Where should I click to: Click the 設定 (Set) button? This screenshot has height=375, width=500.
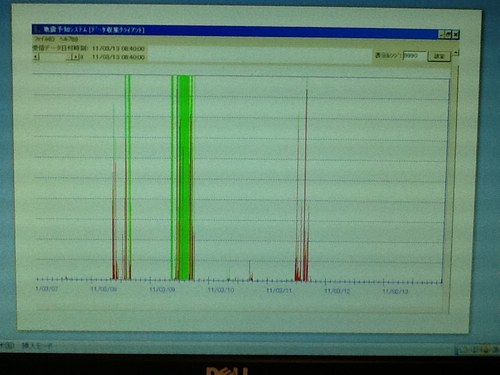click(439, 56)
